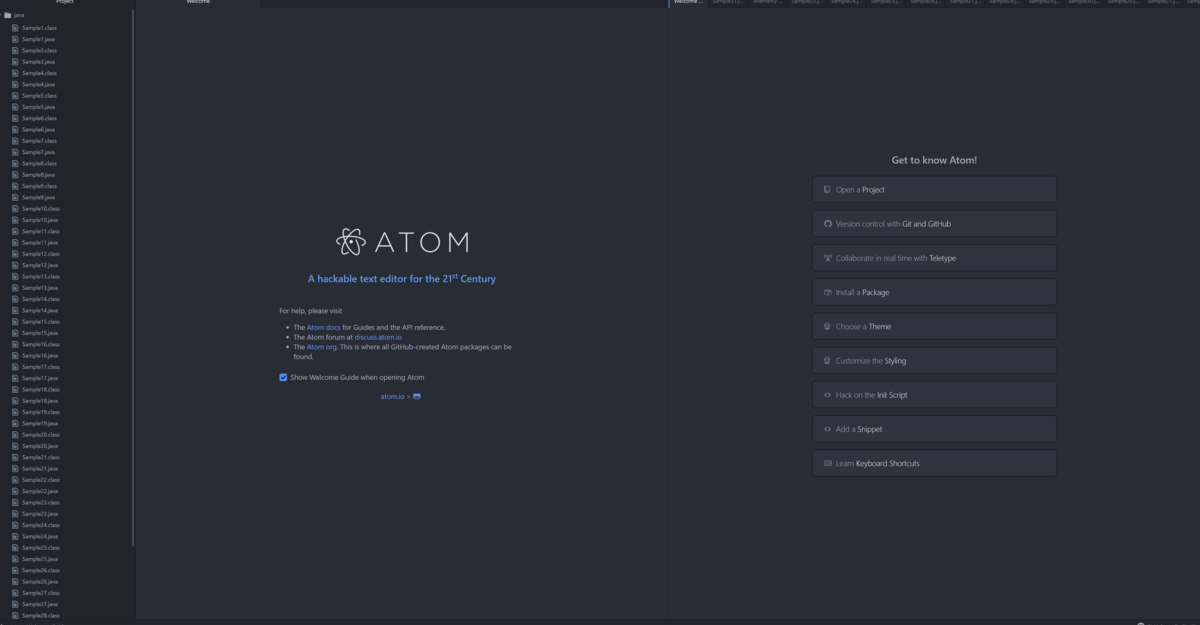Open Sample24.class in the tree
Screen dimensions: 1200x625
[x=41, y=525]
